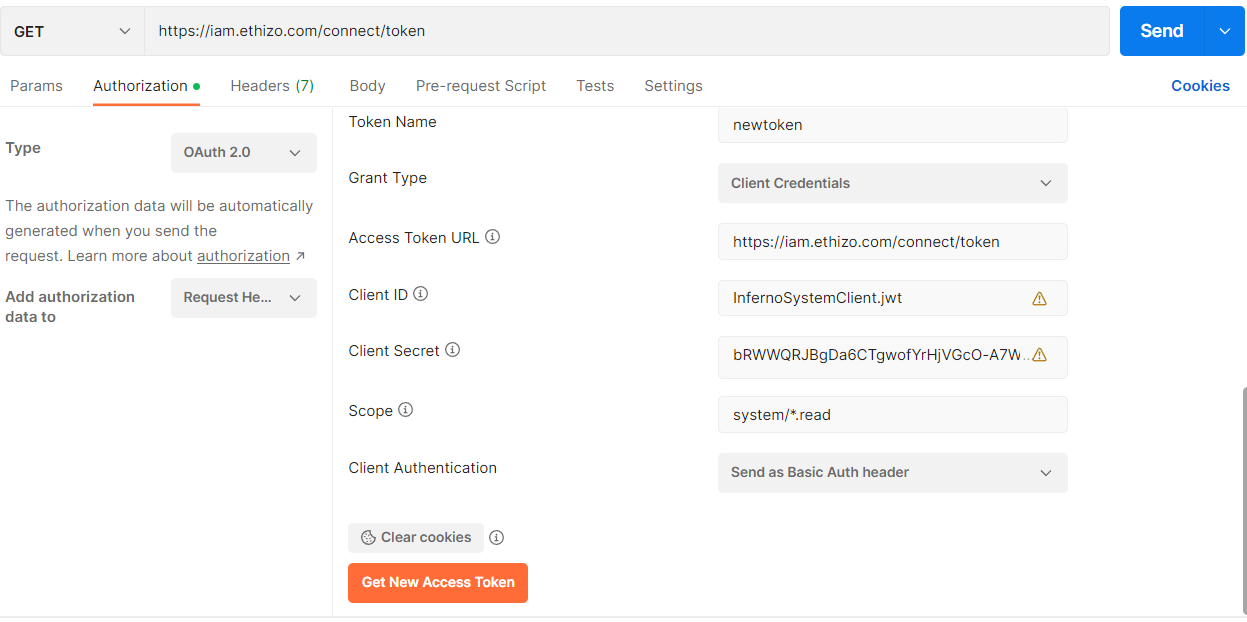
Task: Click the Send button split arrow
Action: click(x=1224, y=31)
